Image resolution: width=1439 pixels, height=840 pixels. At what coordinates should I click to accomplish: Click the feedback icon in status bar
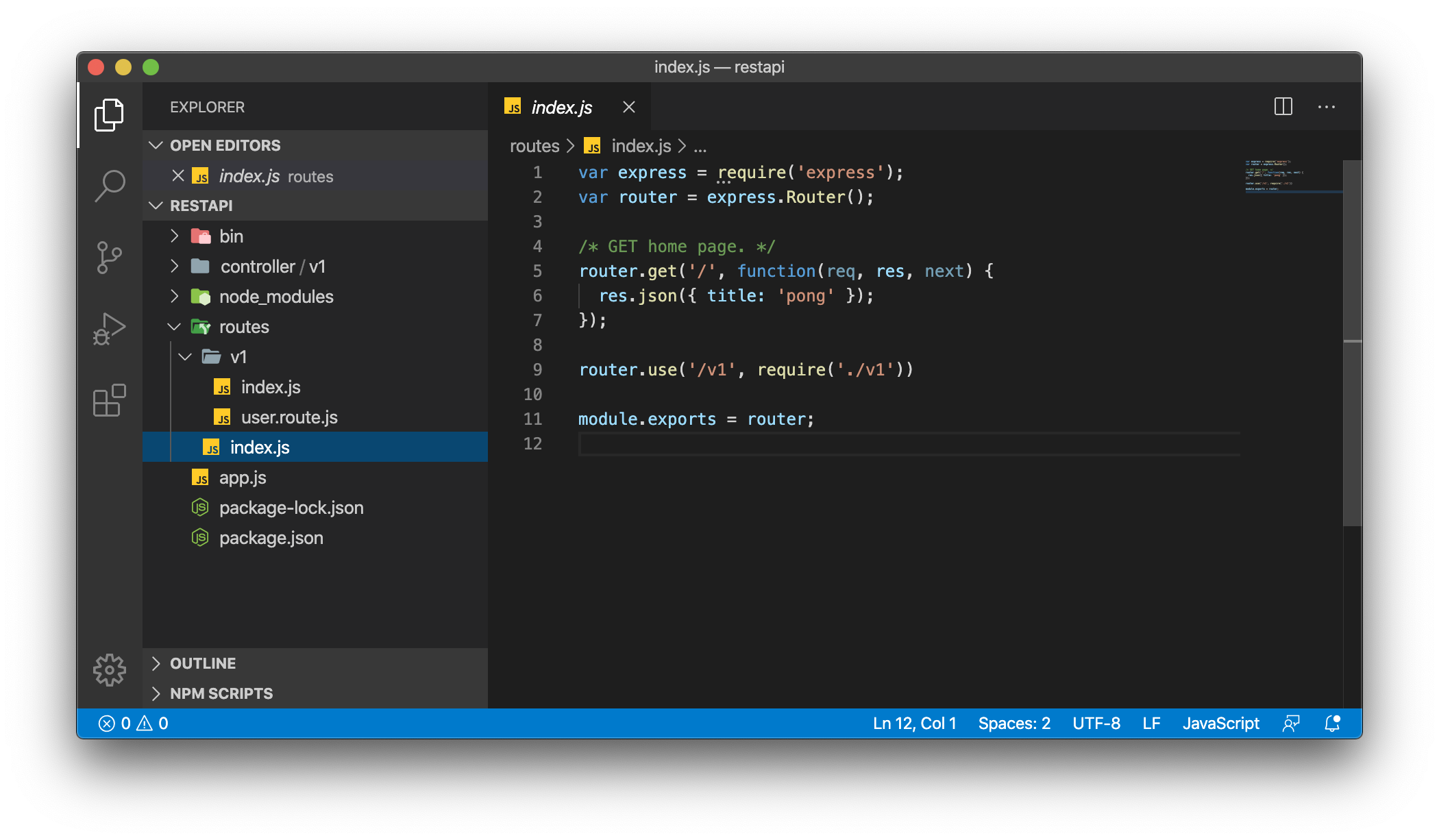tap(1291, 724)
